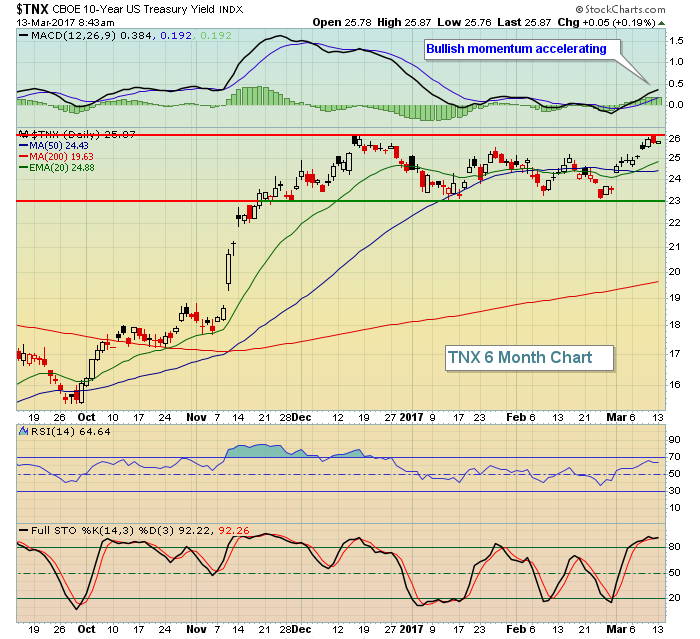Click the green up-arrow beside the Chg value
Screen dimensions: 700x639
coord(661,23)
